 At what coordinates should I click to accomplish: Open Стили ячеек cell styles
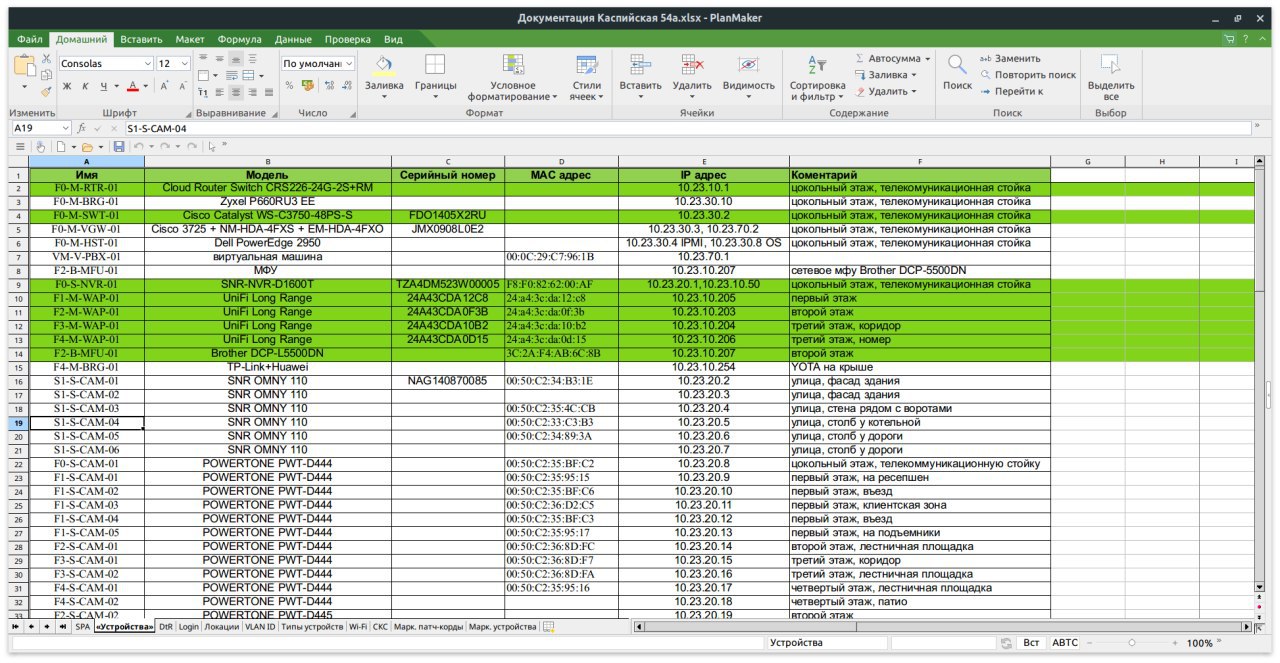point(586,78)
